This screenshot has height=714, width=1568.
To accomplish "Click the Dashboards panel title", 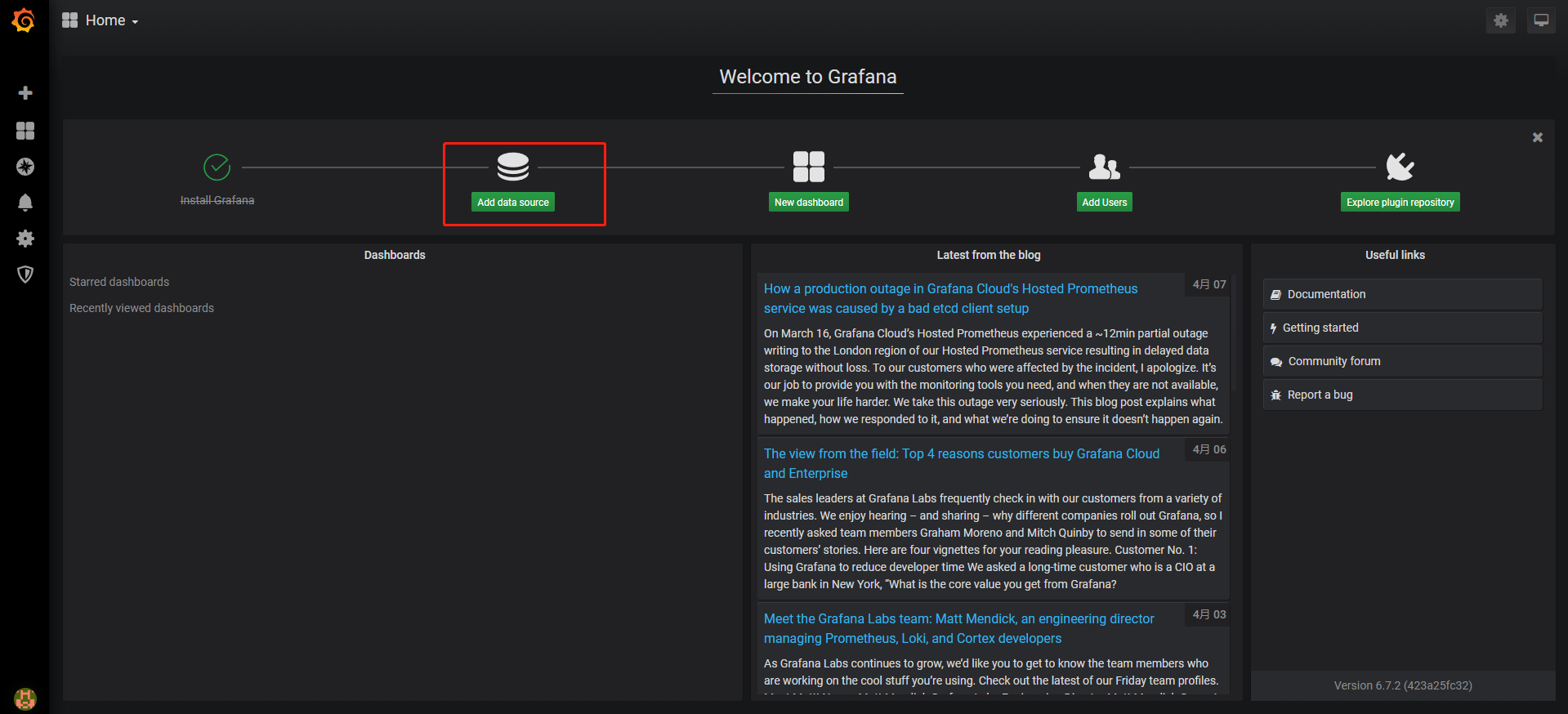I will [395, 255].
